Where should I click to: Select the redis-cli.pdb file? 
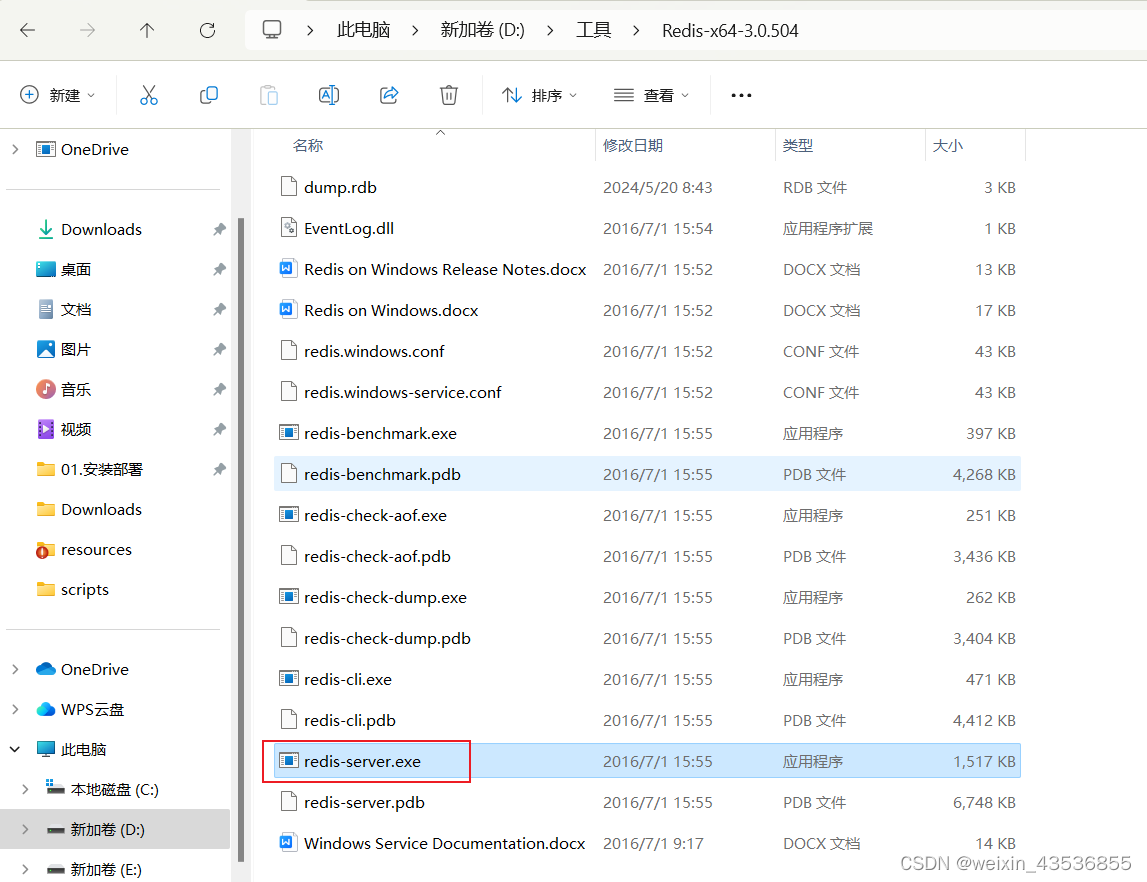tap(647, 720)
